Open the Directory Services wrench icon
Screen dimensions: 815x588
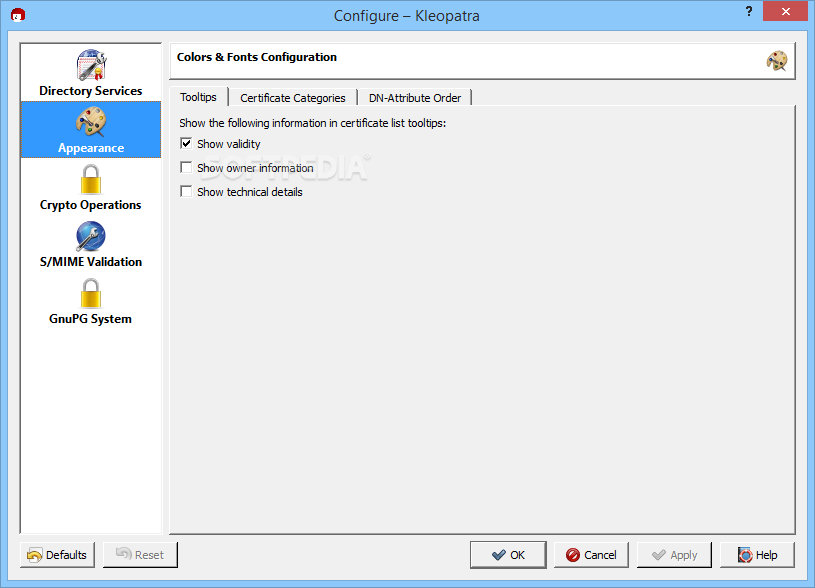click(91, 64)
